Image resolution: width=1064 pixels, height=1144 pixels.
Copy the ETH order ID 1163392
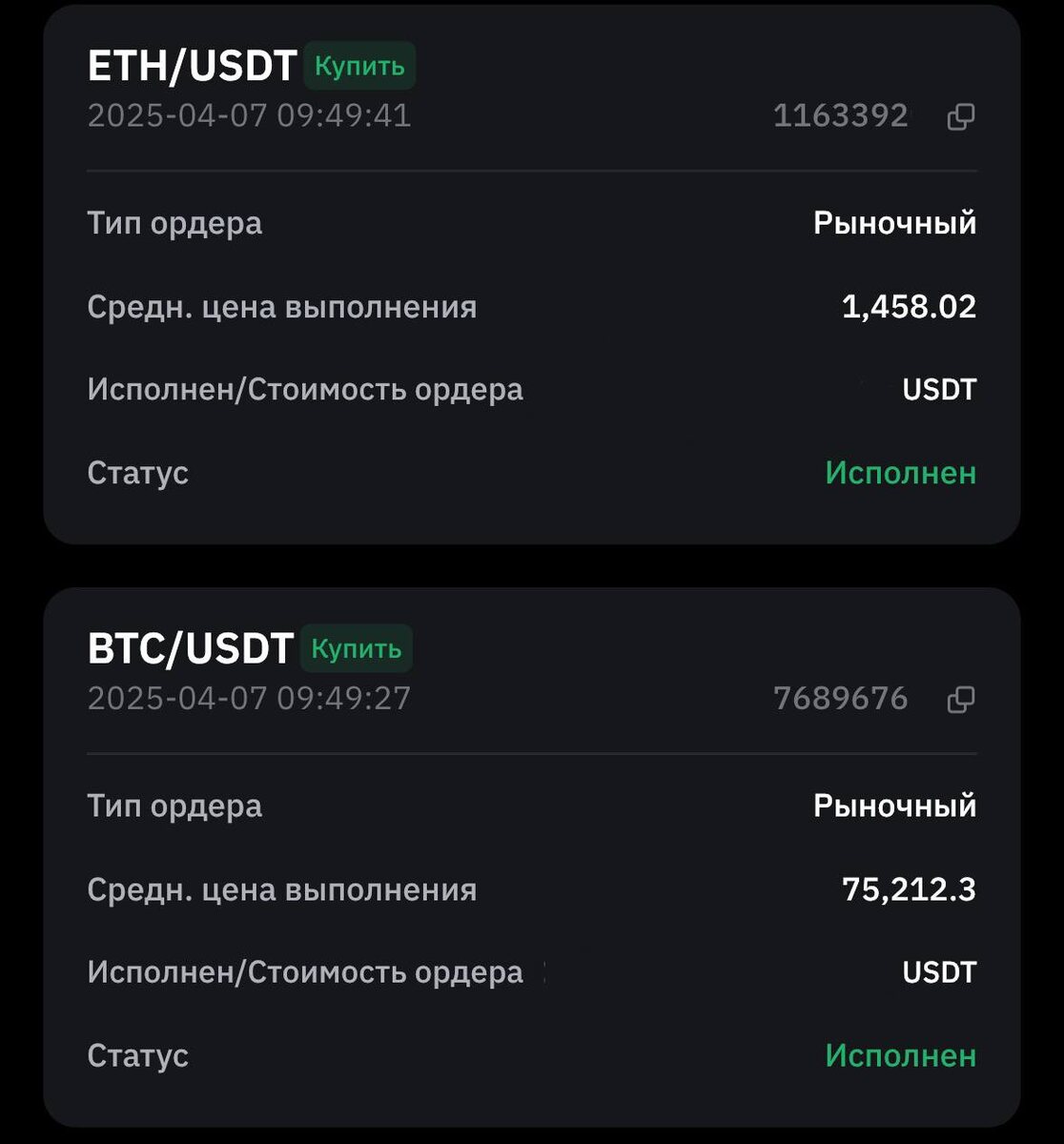pos(960,117)
